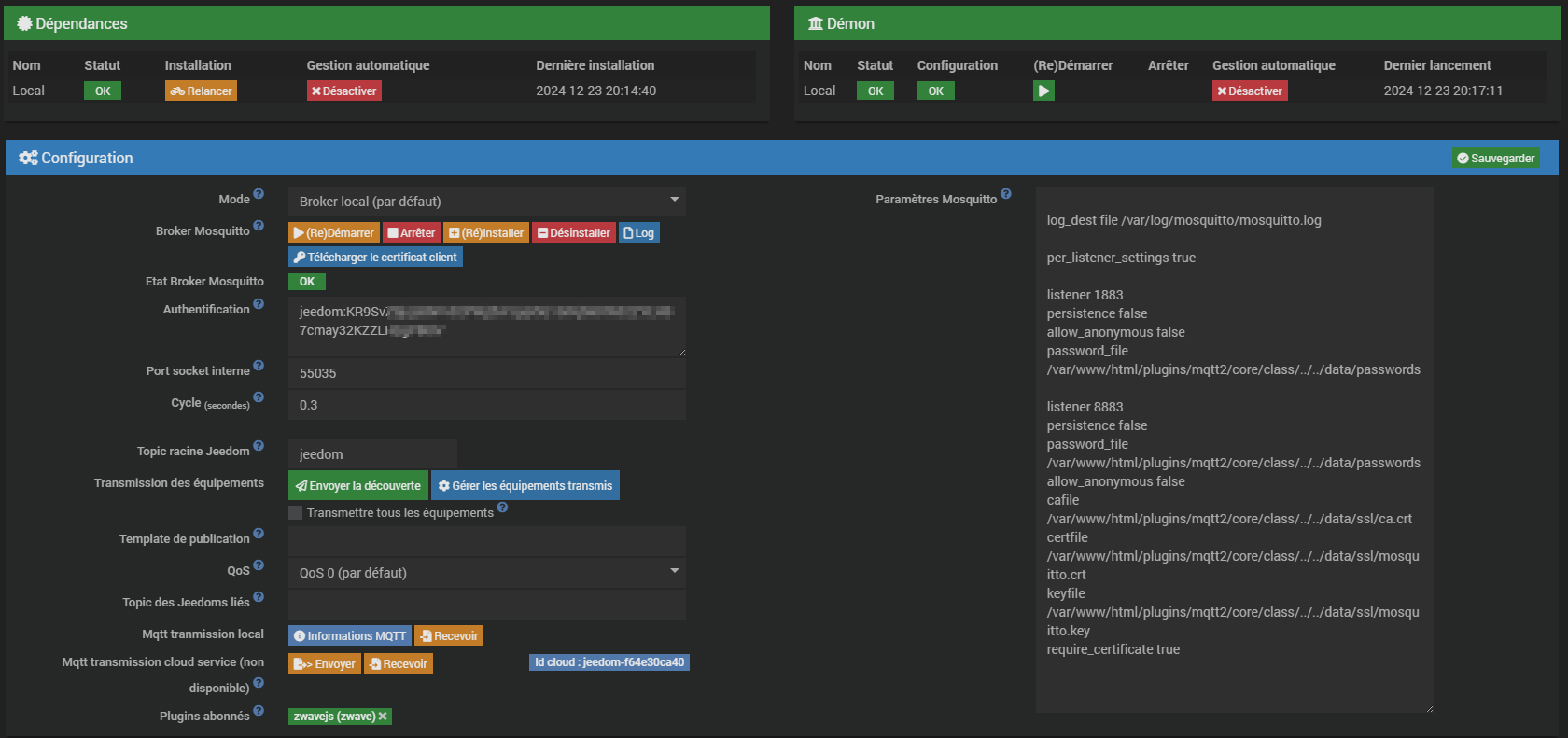Image resolution: width=1568 pixels, height=738 pixels.
Task: Click the help icon next to QoS
Action: tap(259, 565)
